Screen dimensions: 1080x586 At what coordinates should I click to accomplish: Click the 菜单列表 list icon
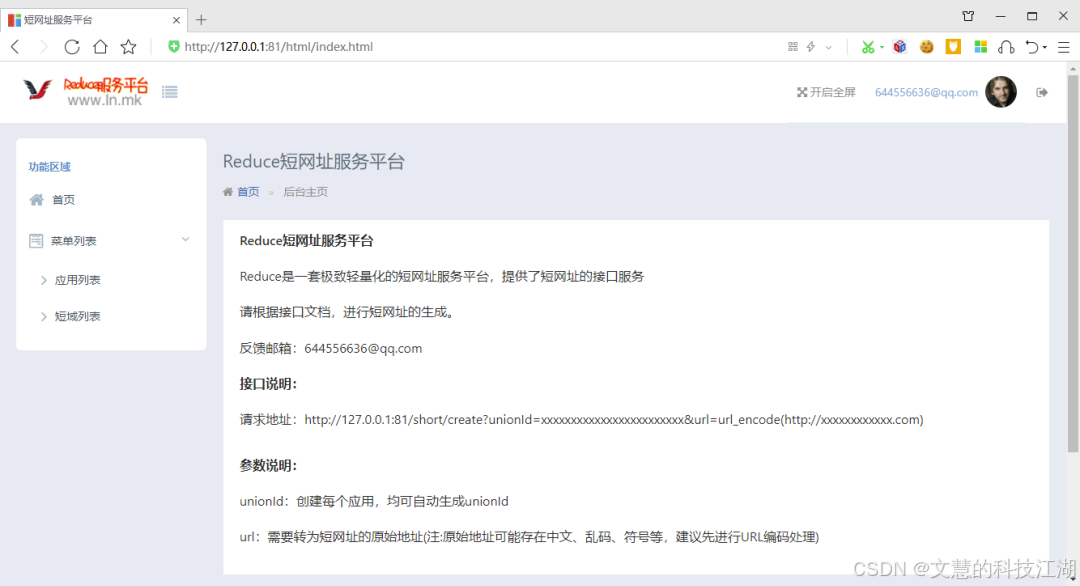[x=36, y=241]
